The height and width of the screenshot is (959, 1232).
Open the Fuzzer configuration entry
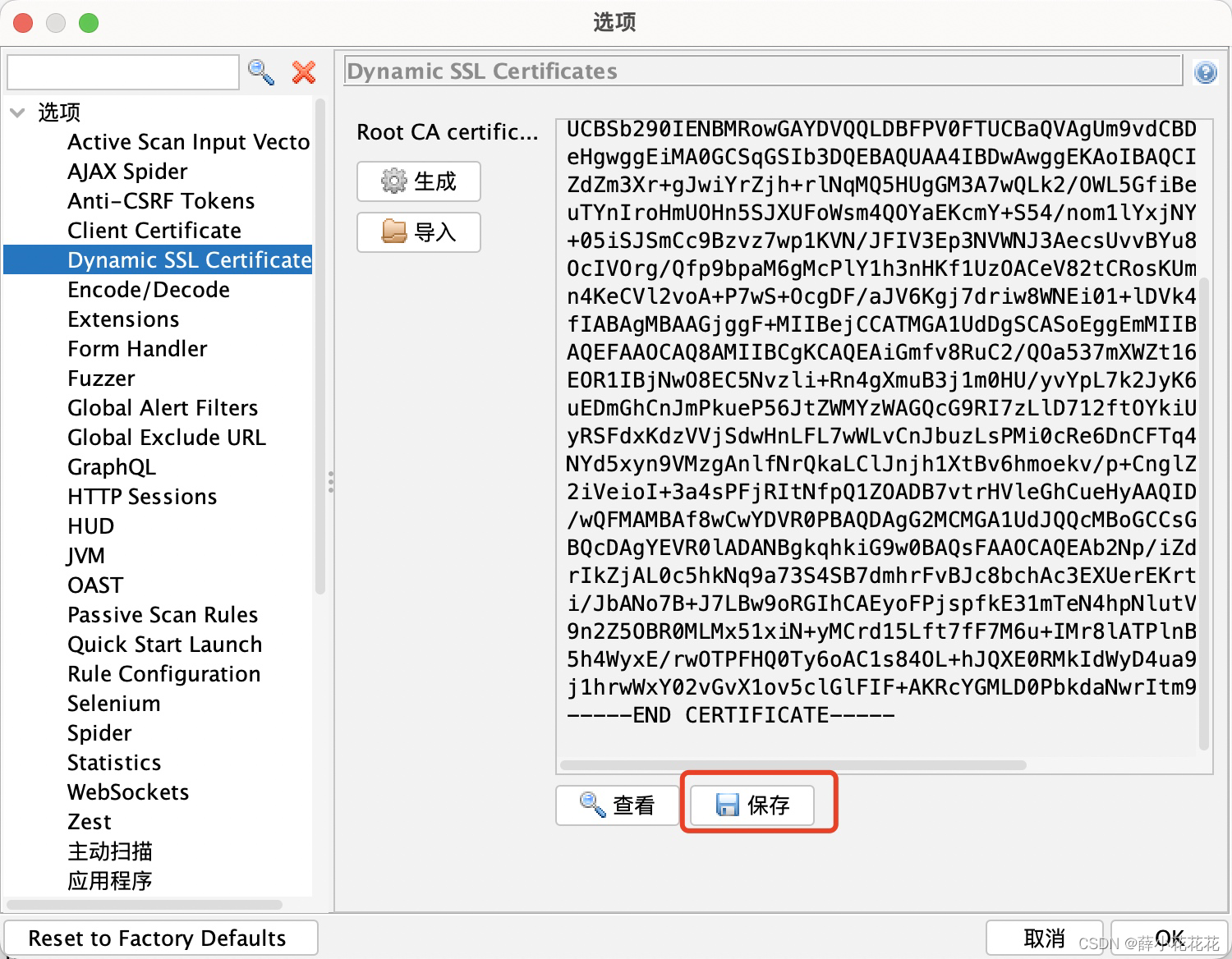click(x=101, y=379)
